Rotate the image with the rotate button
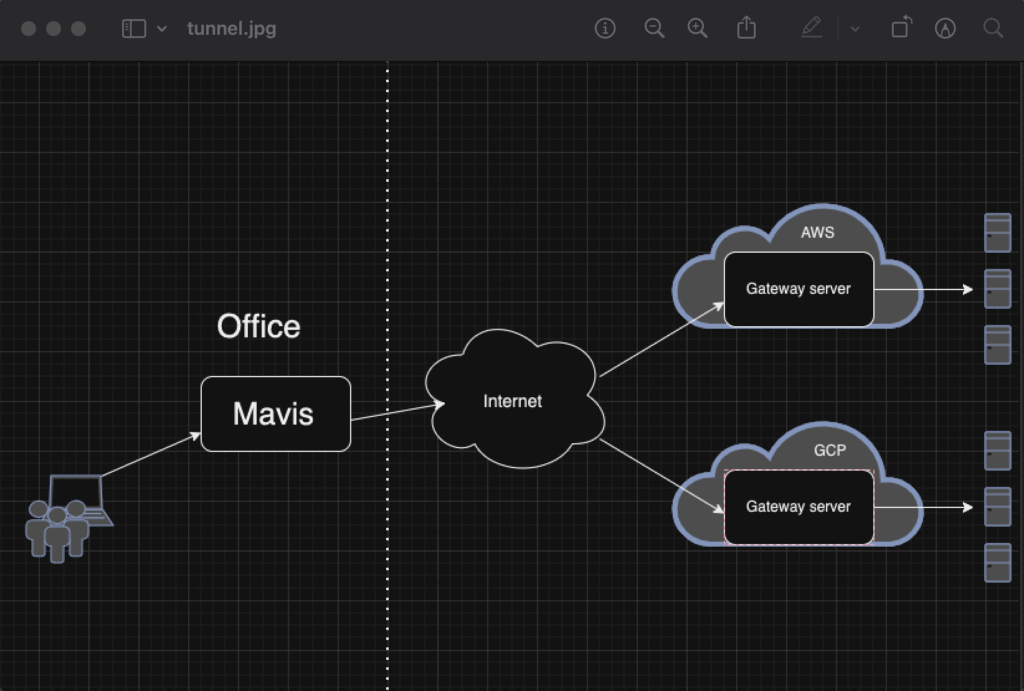 (x=901, y=28)
